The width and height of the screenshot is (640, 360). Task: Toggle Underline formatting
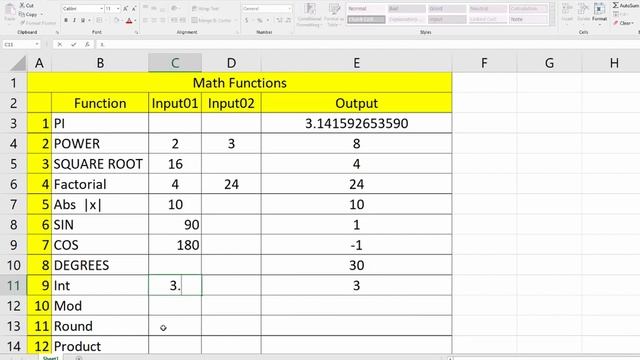[83, 20]
